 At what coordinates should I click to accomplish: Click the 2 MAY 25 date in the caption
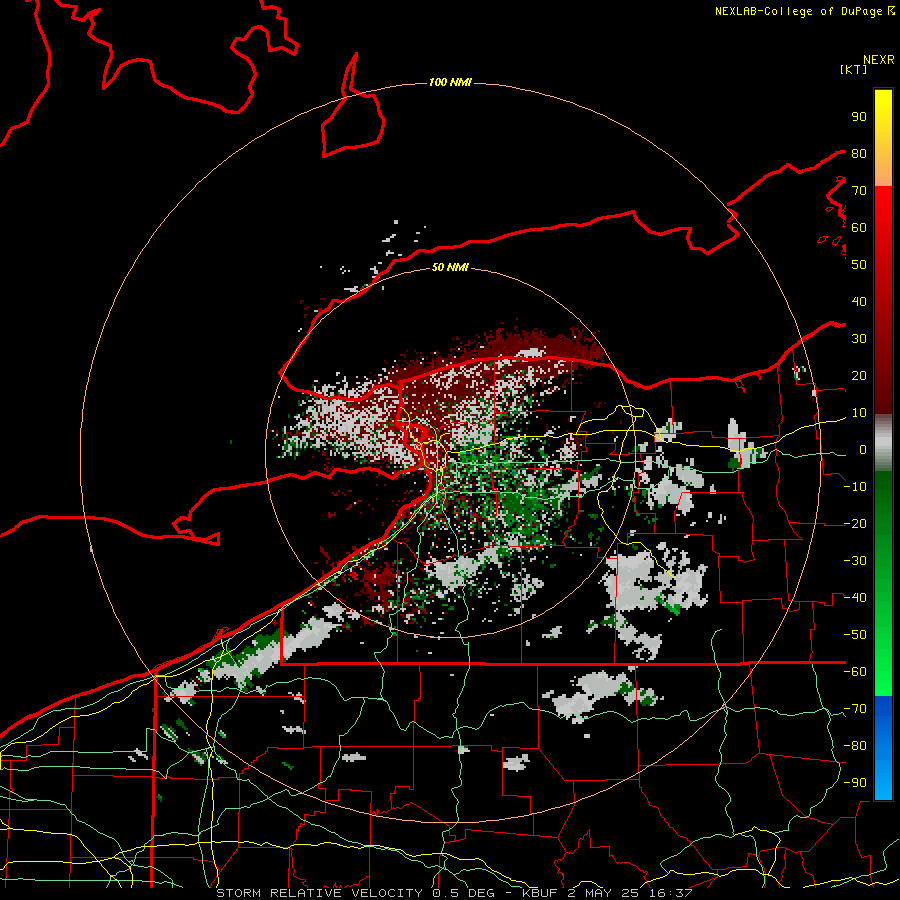603,893
